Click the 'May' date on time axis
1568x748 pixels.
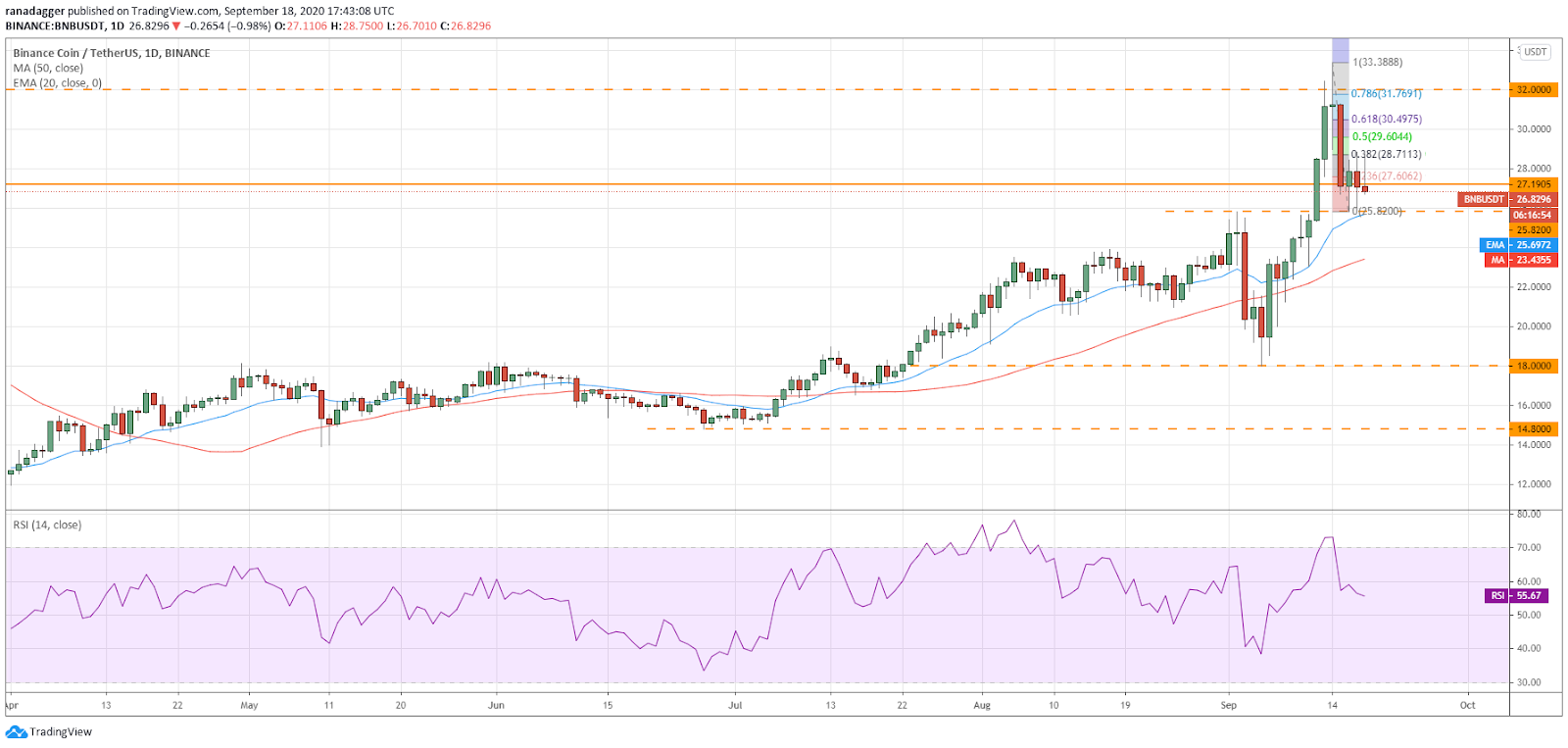(x=249, y=705)
